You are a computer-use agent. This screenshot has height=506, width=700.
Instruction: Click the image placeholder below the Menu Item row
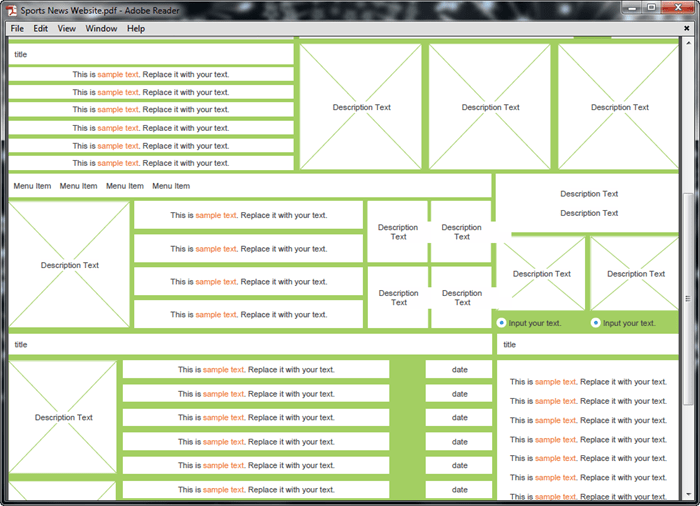(70, 264)
